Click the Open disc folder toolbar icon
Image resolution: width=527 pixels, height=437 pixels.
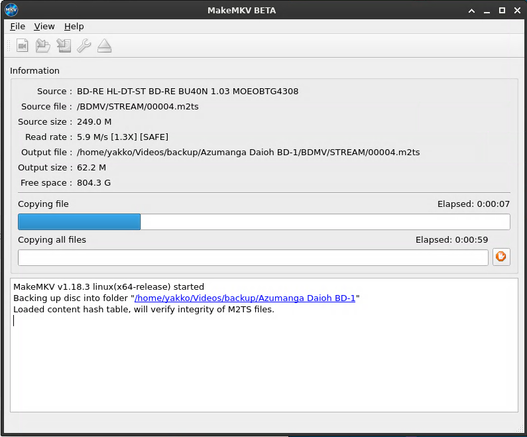pos(43,46)
